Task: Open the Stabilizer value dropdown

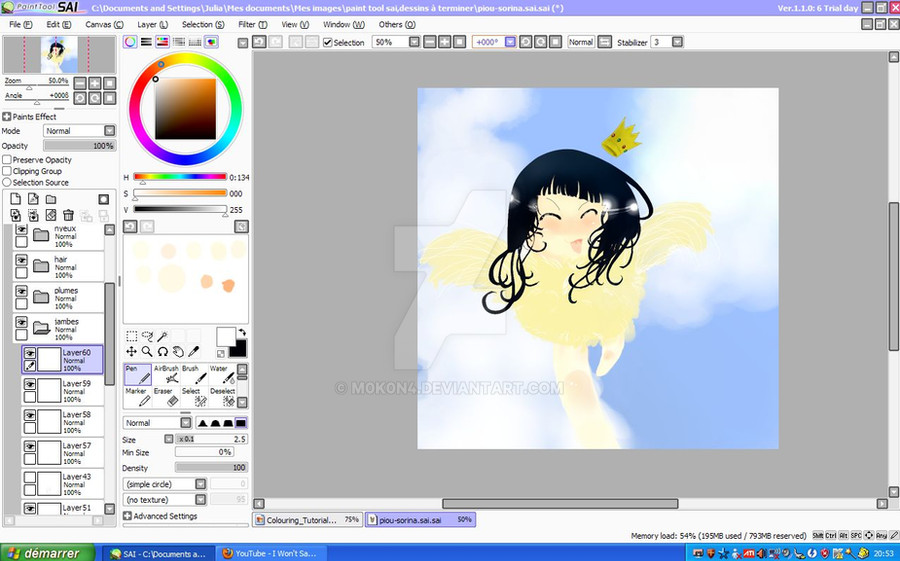Action: [x=677, y=42]
